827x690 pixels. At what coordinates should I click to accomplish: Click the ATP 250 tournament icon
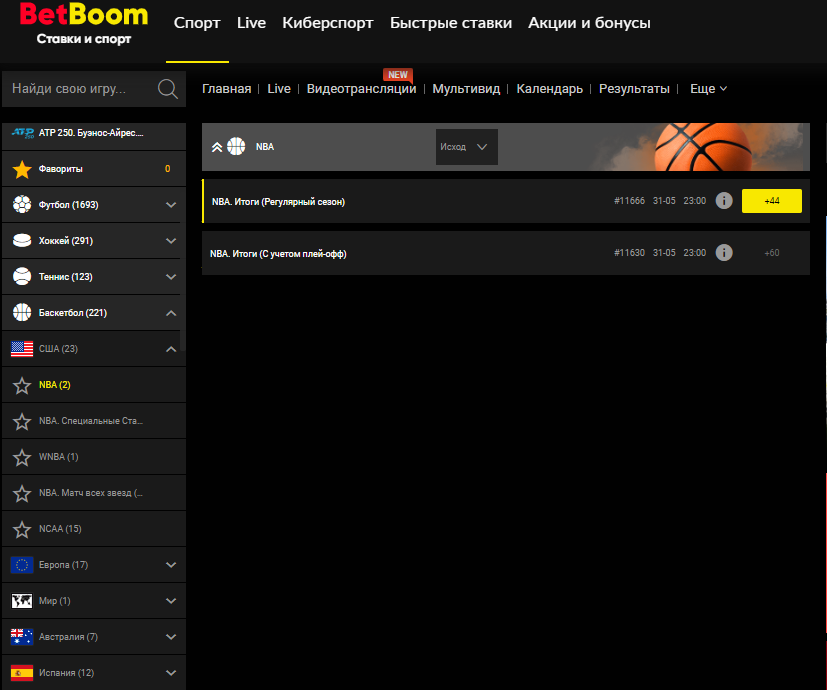point(23,133)
